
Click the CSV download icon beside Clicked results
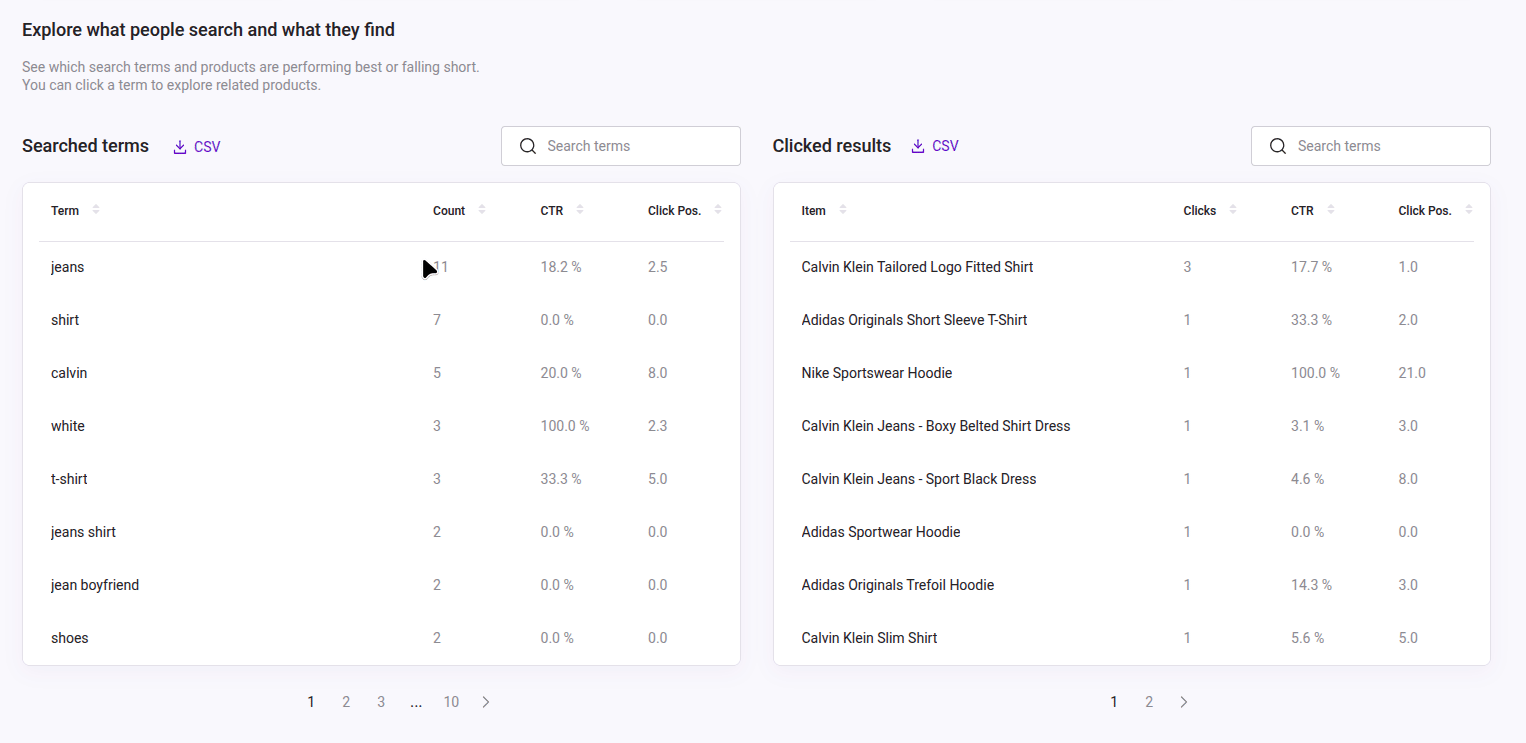pos(917,146)
